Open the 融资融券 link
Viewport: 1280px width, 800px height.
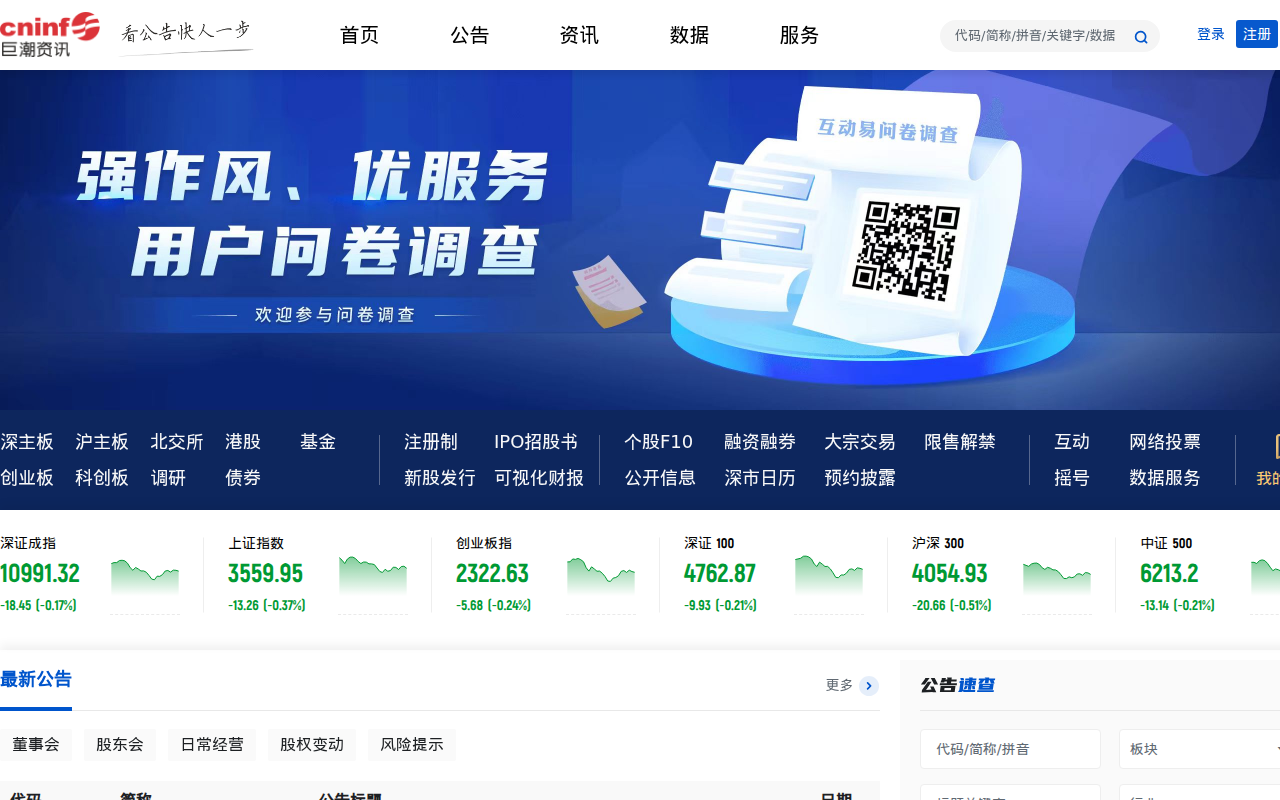tap(760, 442)
